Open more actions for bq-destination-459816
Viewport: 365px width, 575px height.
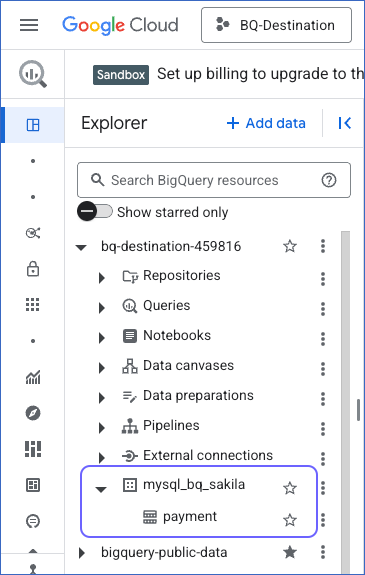coord(323,246)
